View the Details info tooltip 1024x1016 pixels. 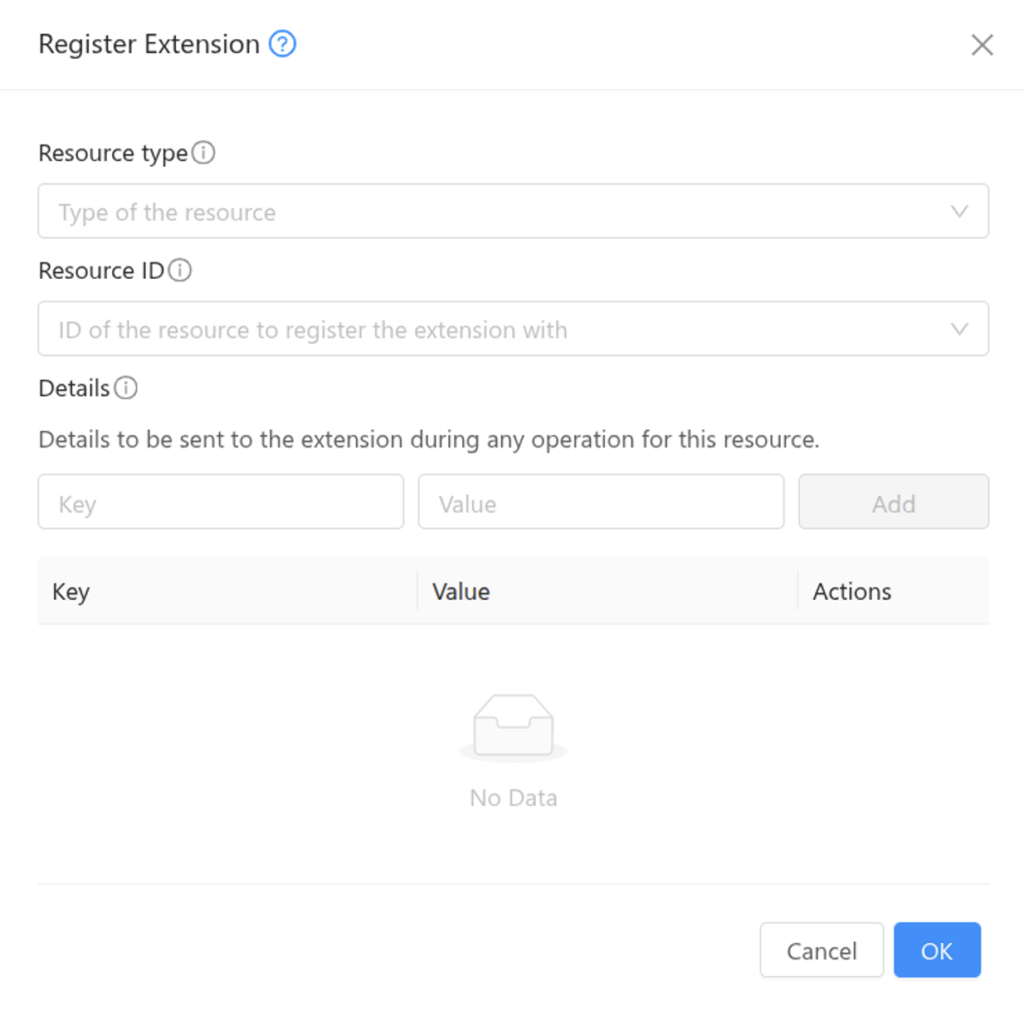[x=128, y=388]
